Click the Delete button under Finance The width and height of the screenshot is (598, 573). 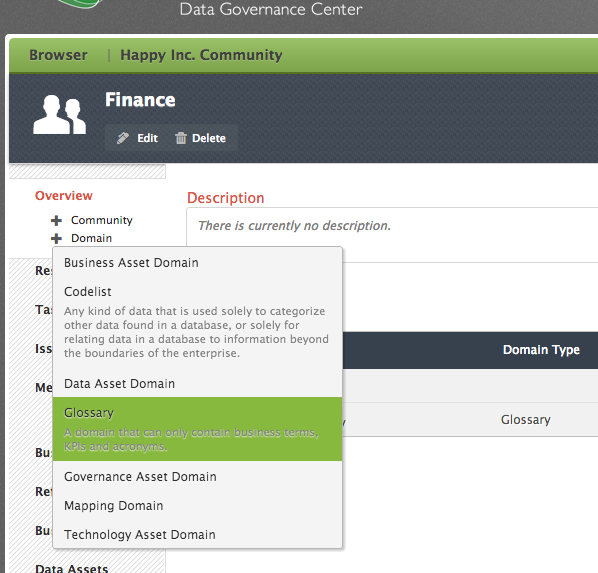pyautogui.click(x=200, y=138)
